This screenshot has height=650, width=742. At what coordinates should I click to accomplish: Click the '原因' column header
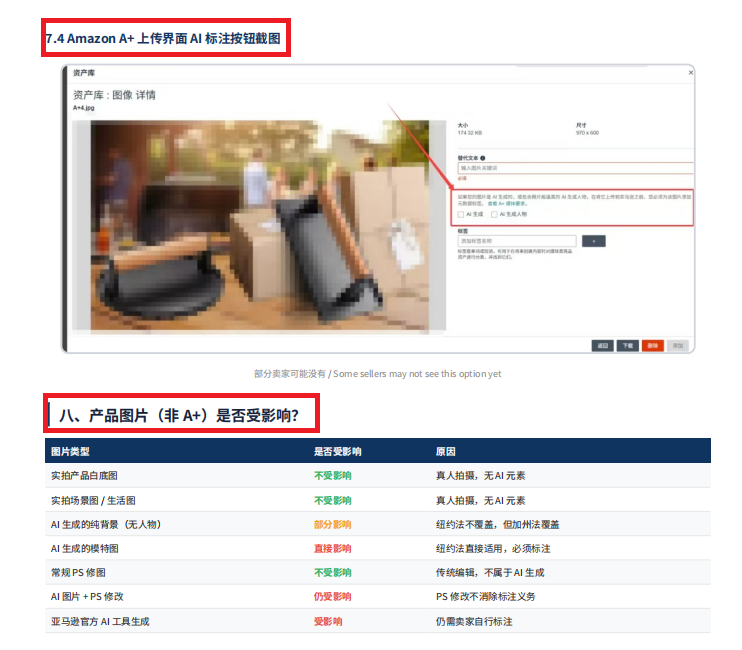pyautogui.click(x=445, y=451)
